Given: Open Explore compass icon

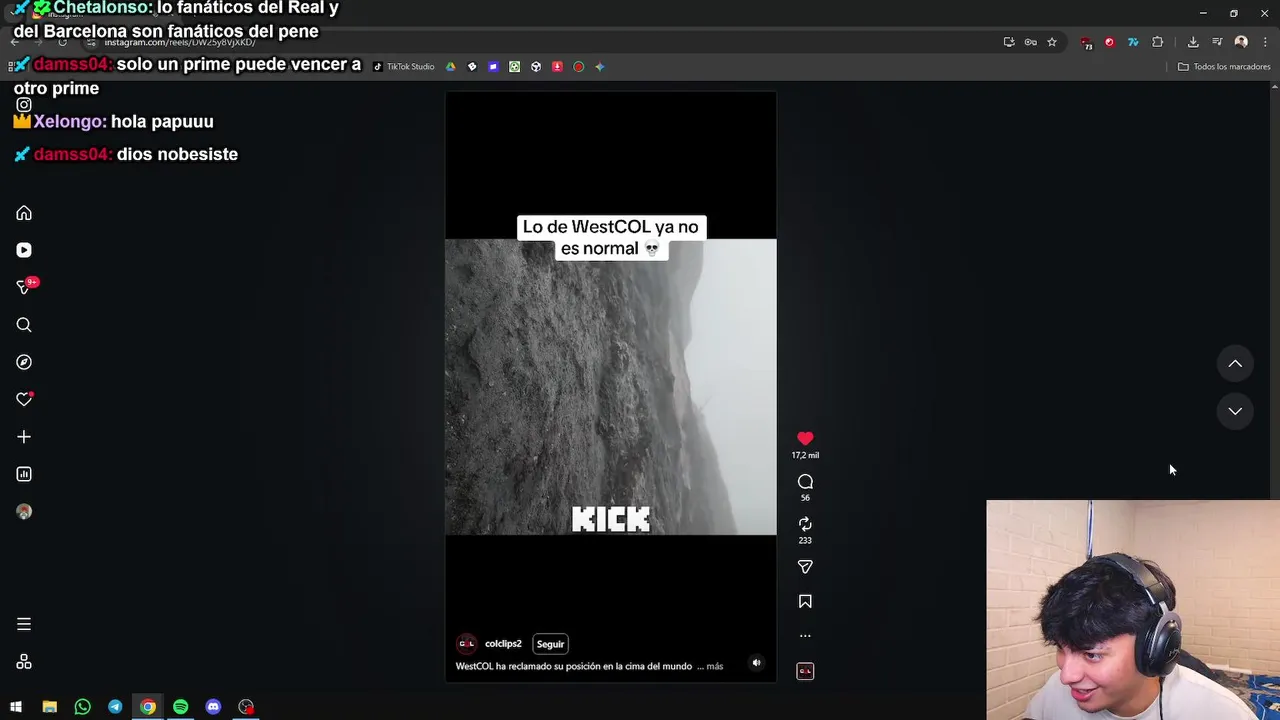Looking at the screenshot, I should pos(24,362).
